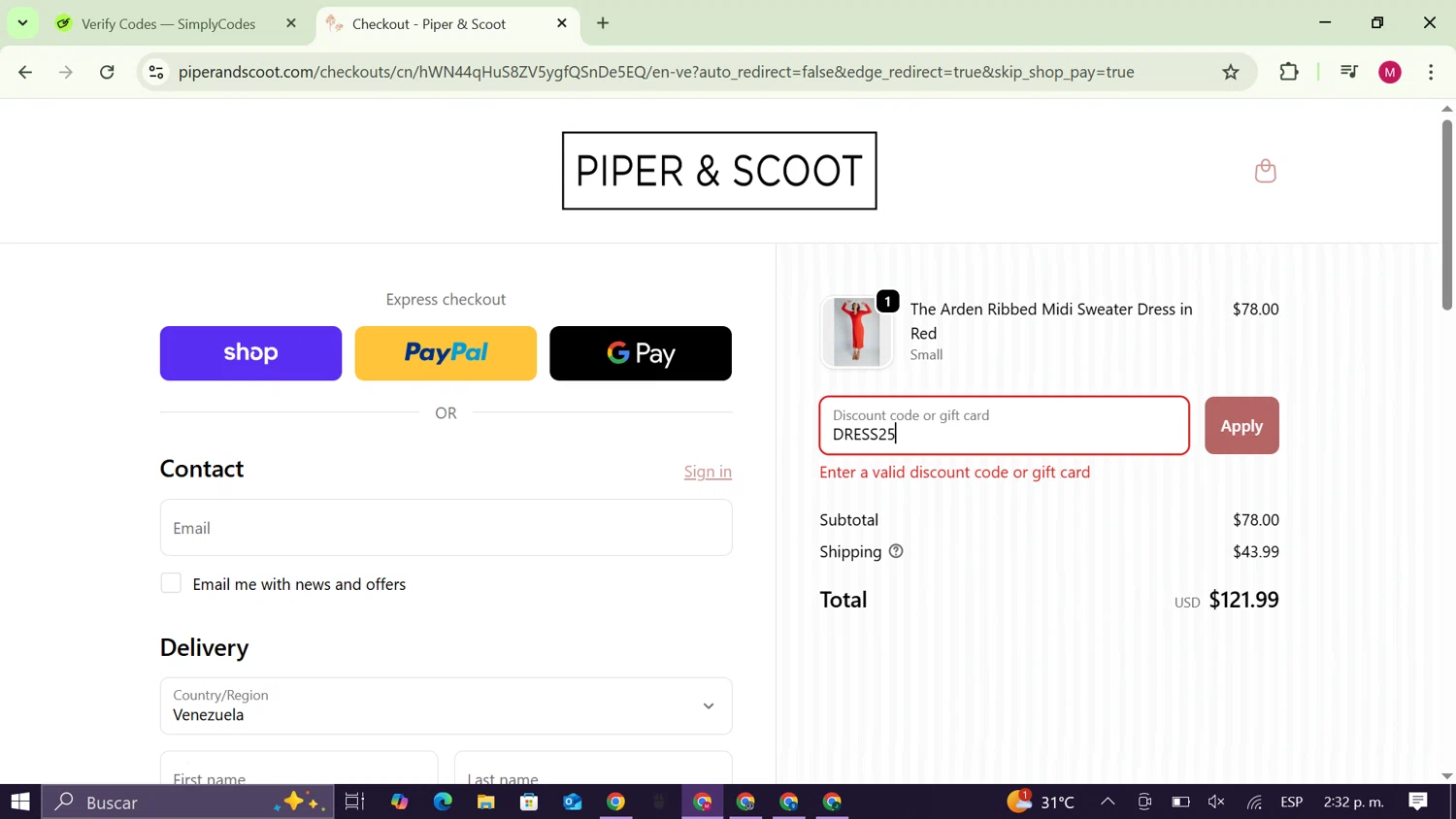Go back to the previous page
The width and height of the screenshot is (1456, 819).
(x=25, y=72)
